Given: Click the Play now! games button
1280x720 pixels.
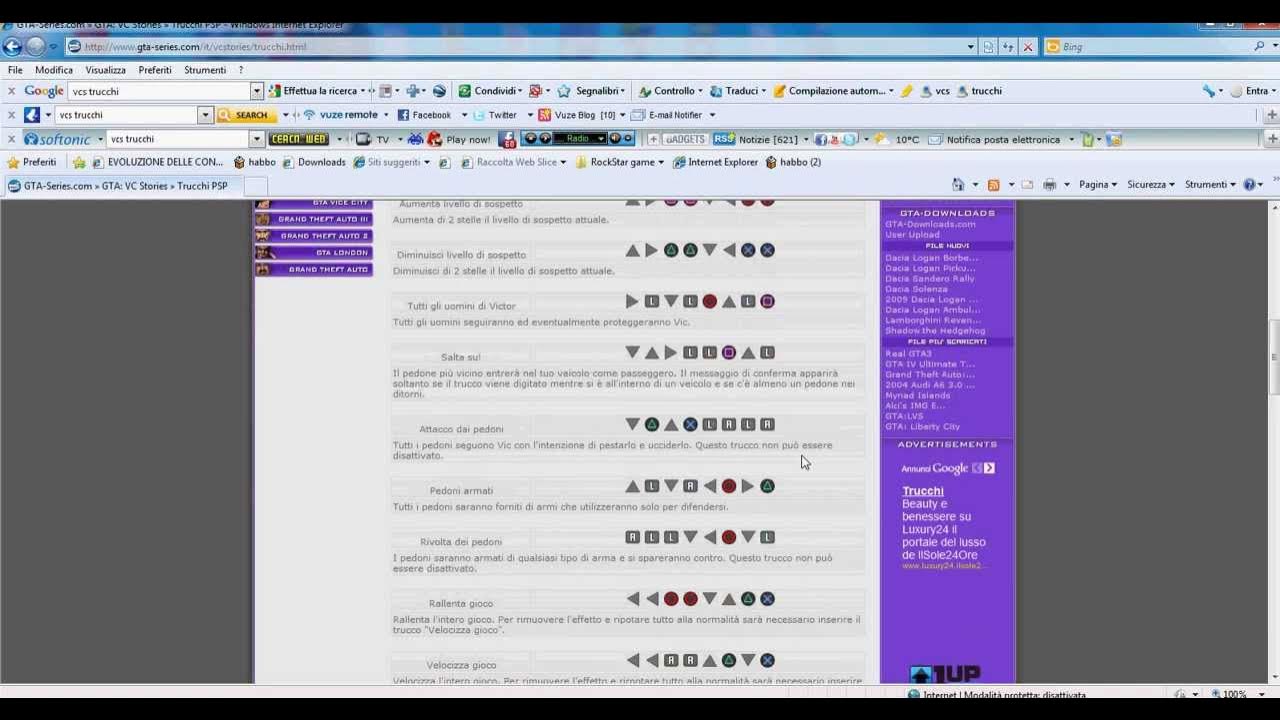Looking at the screenshot, I should [459, 139].
